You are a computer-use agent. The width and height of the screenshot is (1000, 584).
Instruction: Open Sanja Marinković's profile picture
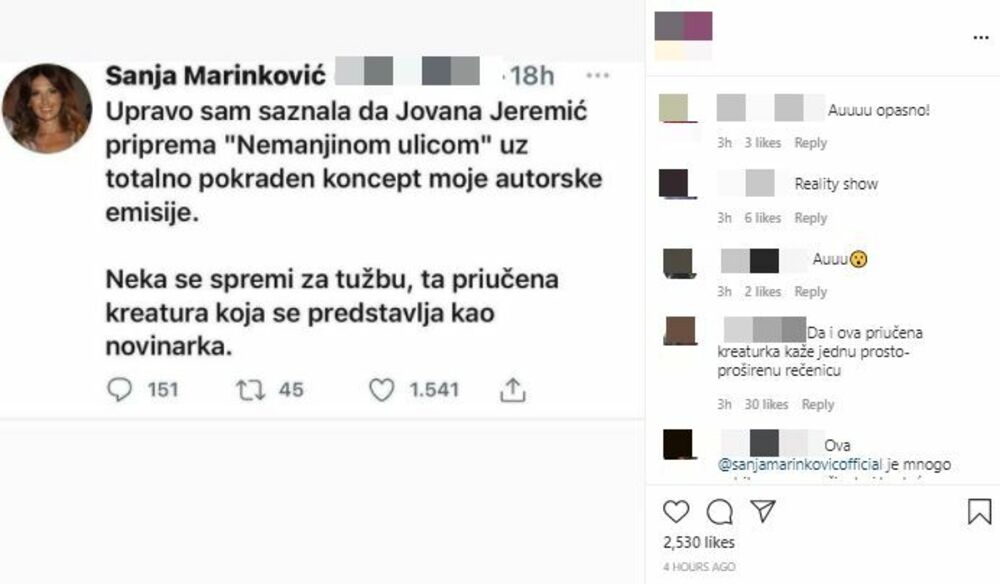pyautogui.click(x=47, y=108)
